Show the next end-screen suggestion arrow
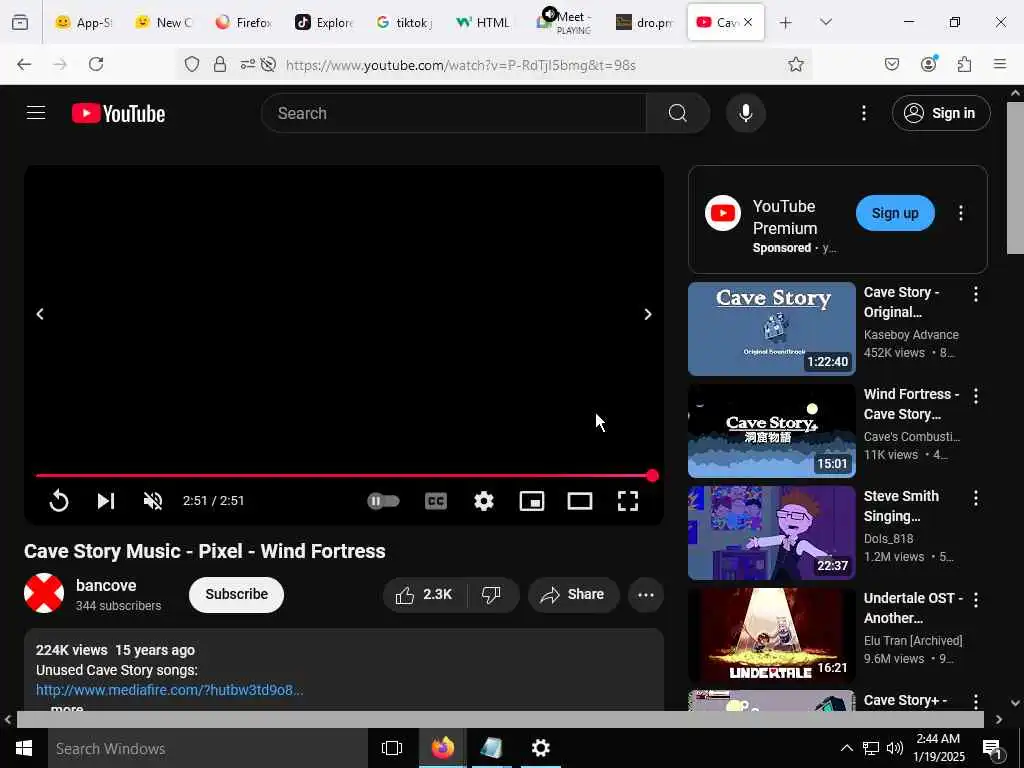This screenshot has width=1024, height=768. (x=648, y=314)
